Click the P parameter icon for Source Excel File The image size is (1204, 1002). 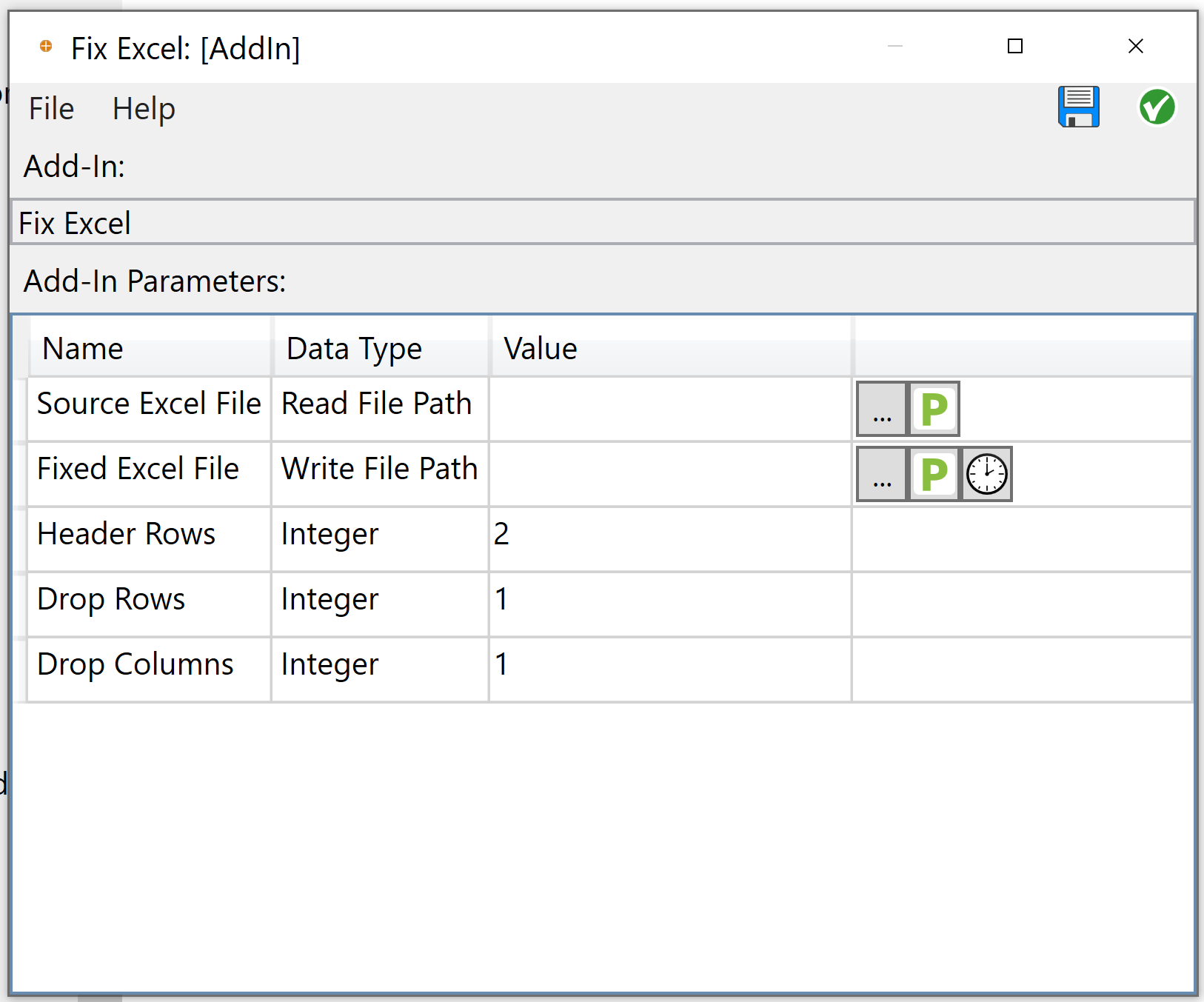tap(934, 409)
